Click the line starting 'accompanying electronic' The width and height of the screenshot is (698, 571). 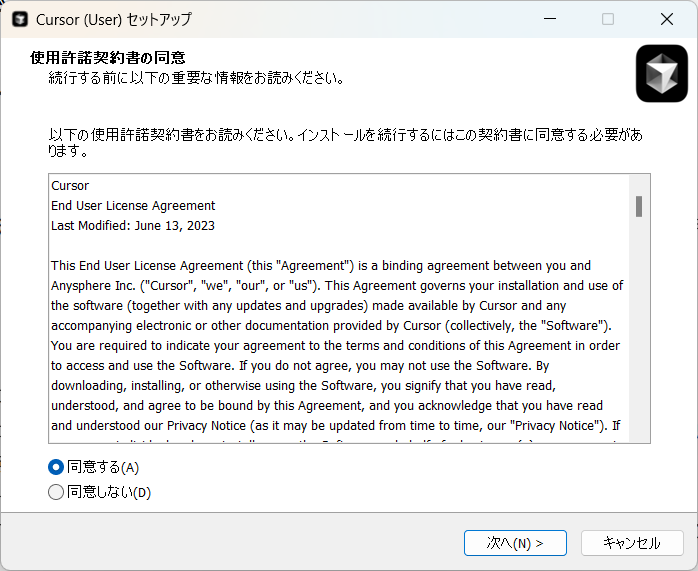(x=331, y=326)
